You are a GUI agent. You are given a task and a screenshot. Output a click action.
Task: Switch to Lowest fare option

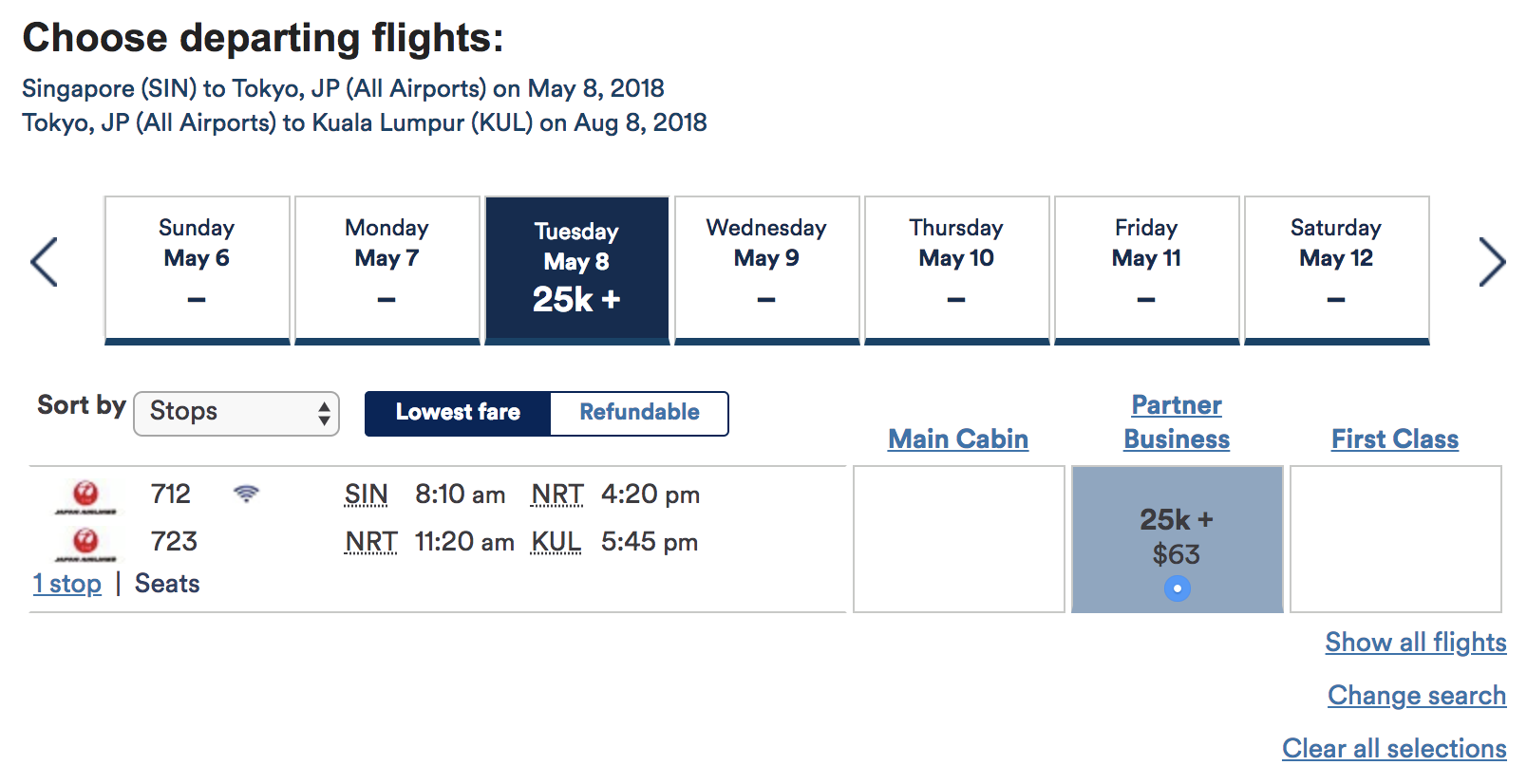pos(458,413)
